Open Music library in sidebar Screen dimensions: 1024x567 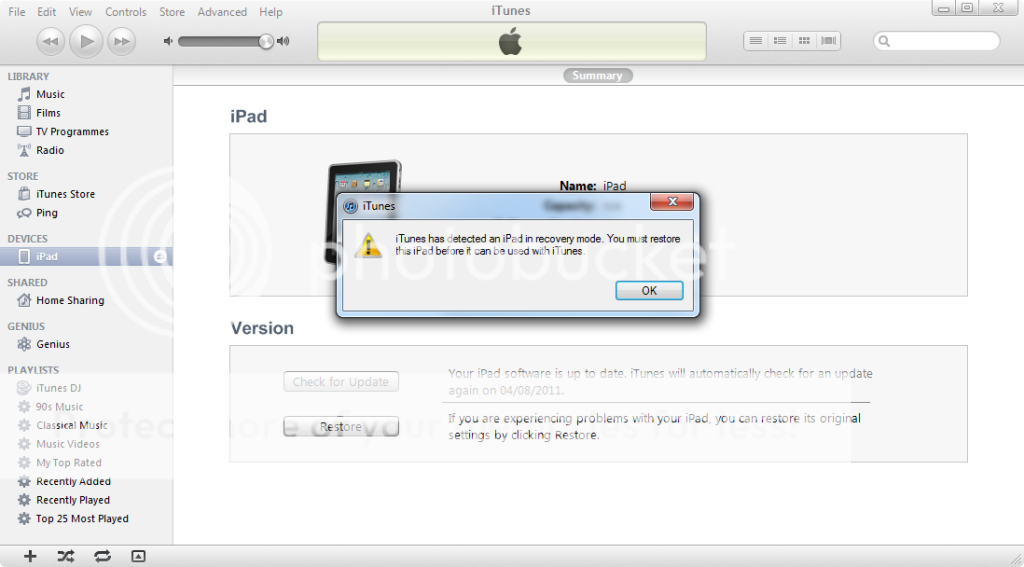pos(50,94)
